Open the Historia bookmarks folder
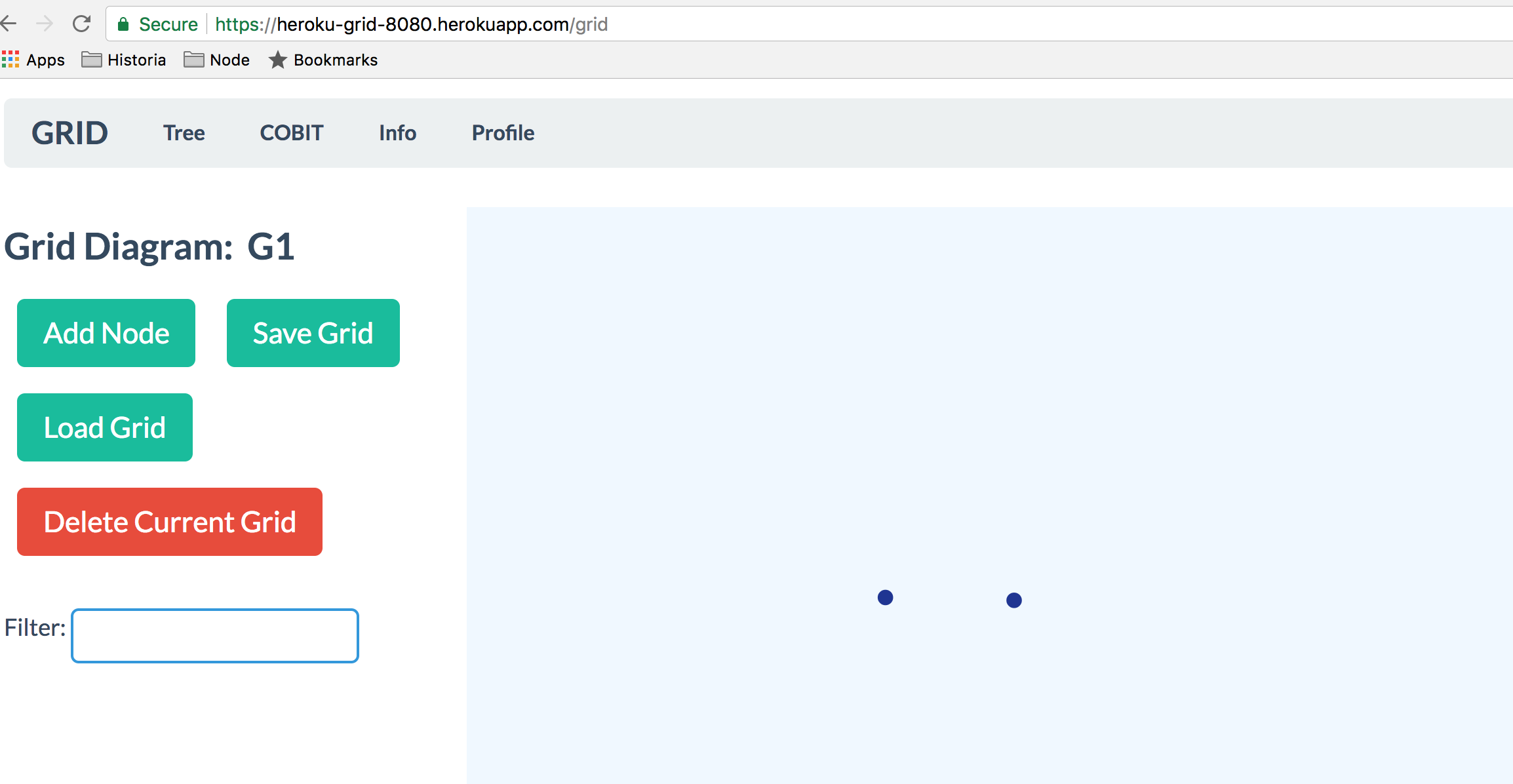This screenshot has width=1513, height=784. coord(124,60)
